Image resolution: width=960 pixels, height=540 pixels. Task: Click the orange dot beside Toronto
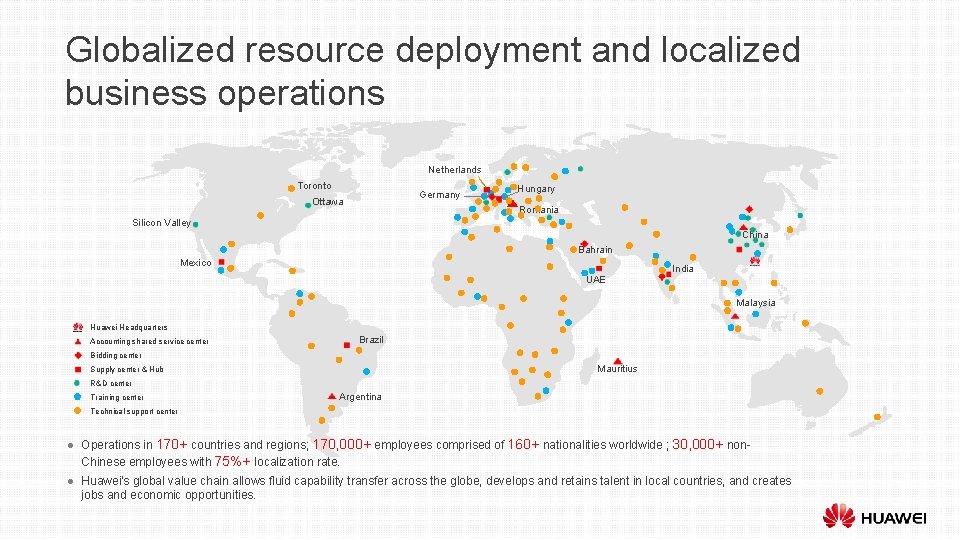[291, 189]
